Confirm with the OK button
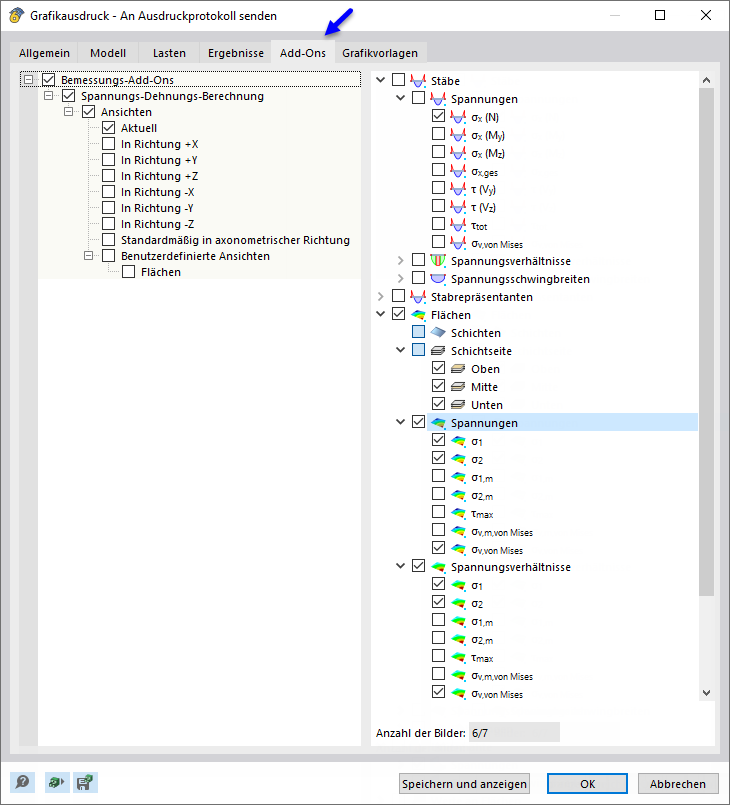Image resolution: width=730 pixels, height=805 pixels. [x=587, y=783]
